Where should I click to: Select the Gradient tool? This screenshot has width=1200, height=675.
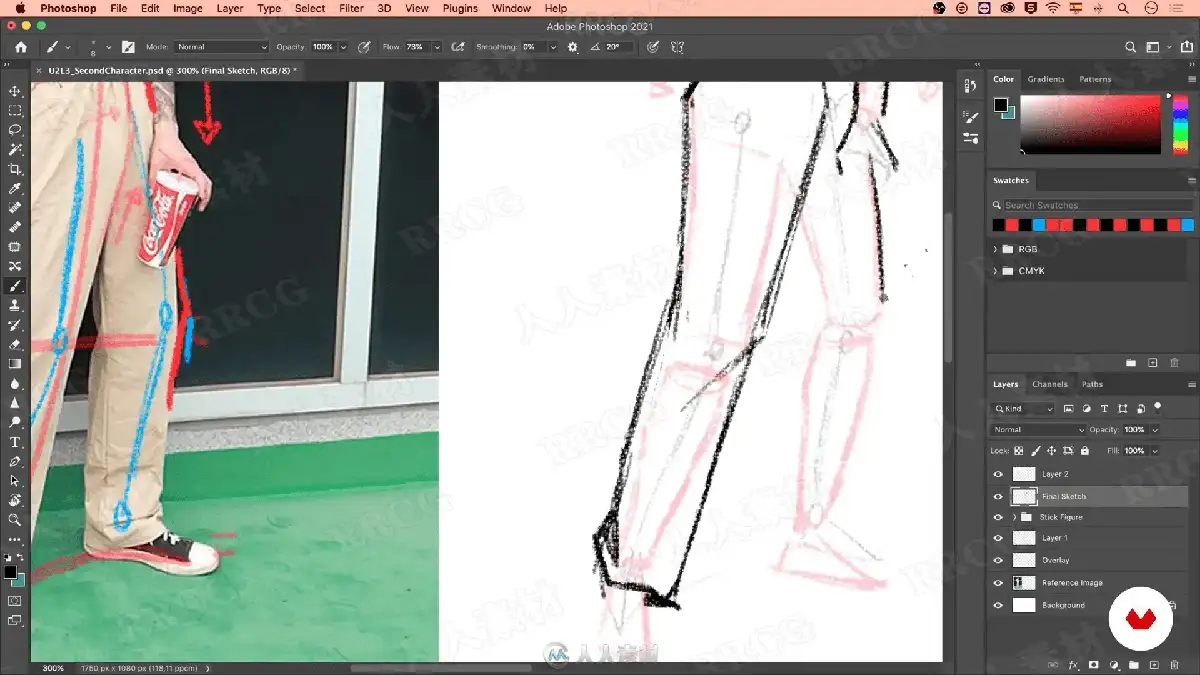(15, 363)
